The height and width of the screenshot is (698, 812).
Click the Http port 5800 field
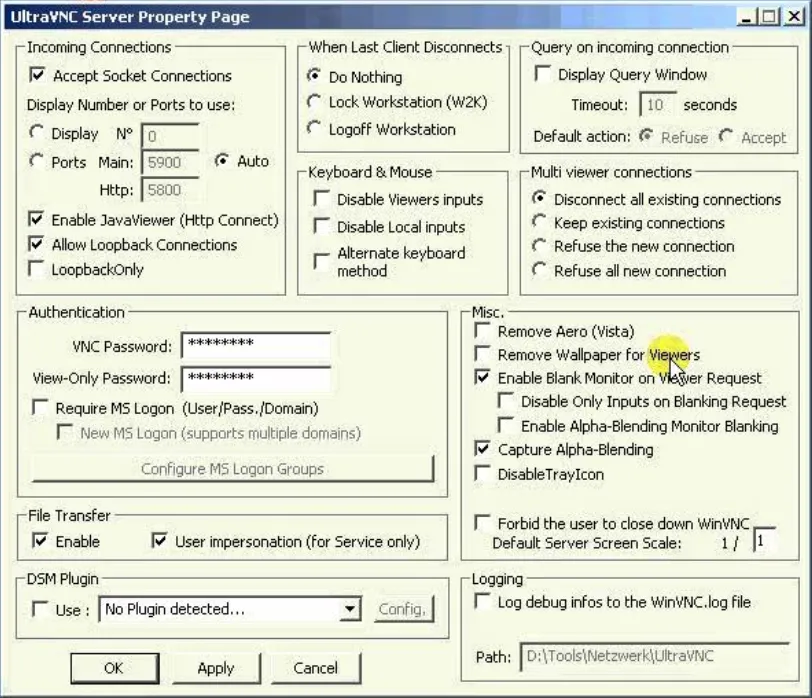pos(170,190)
